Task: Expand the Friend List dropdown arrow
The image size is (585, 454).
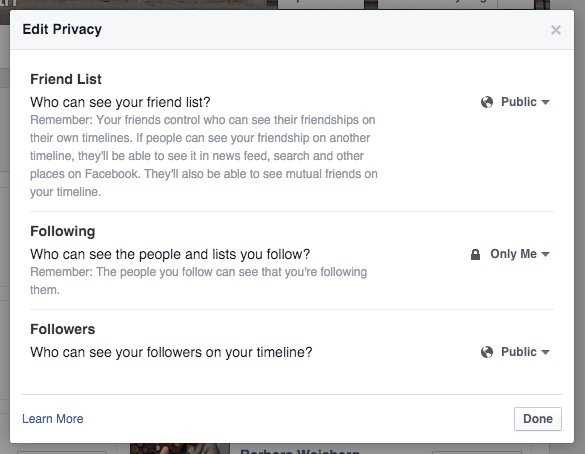Action: coord(545,102)
